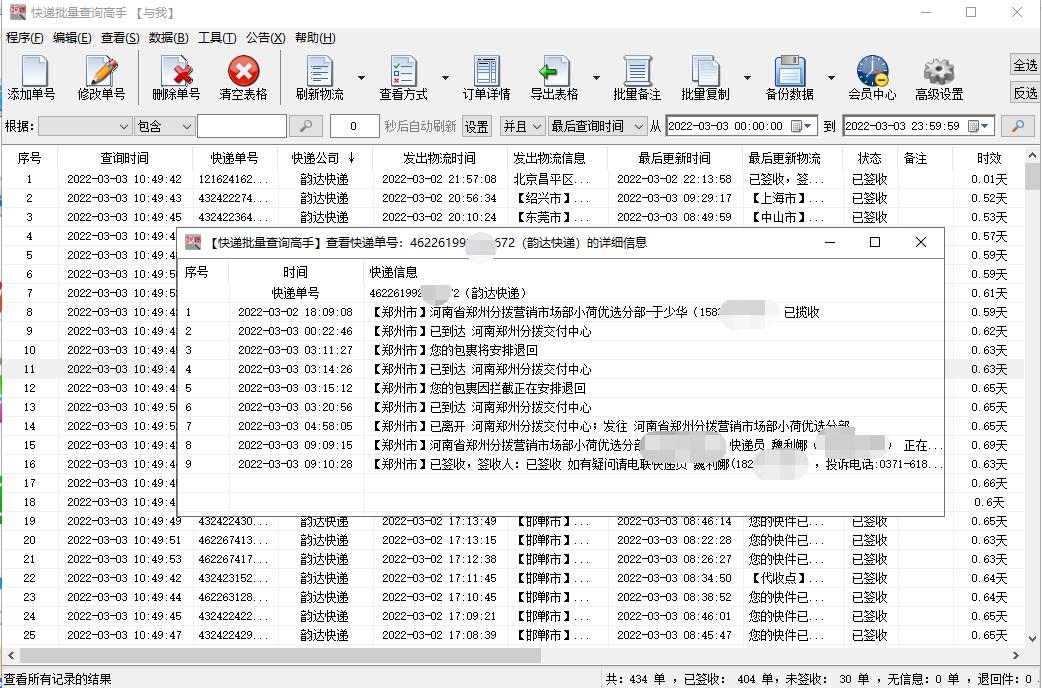Viewport: 1042px width, 688px height.
Task: Click the 反选 button
Action: (1024, 93)
